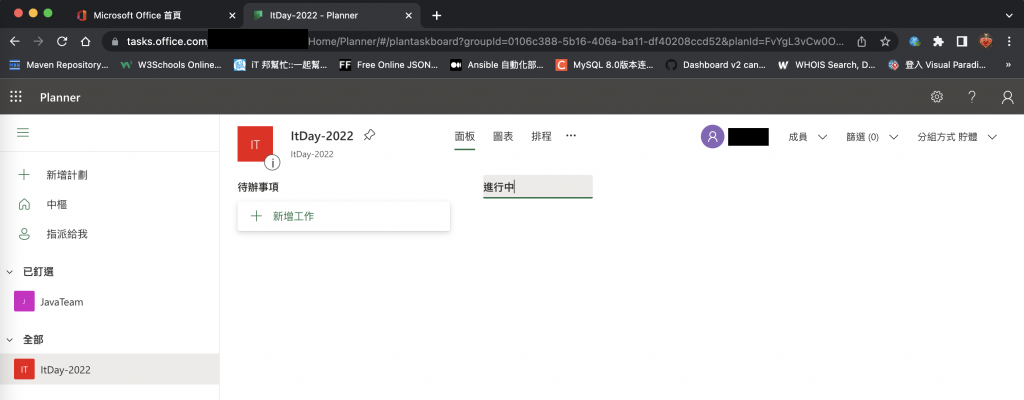Image resolution: width=1024 pixels, height=400 pixels.
Task: Open the iT 邦幫忙 bookmark
Action: click(x=280, y=65)
